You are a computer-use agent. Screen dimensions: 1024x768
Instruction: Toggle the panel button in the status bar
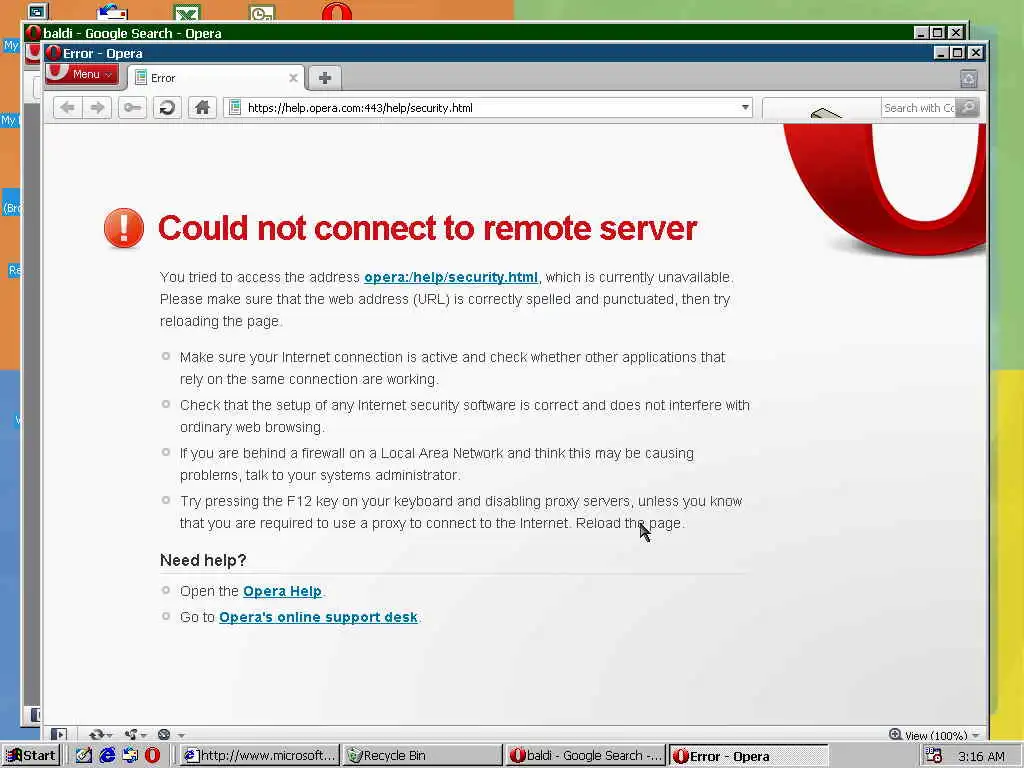pos(59,734)
